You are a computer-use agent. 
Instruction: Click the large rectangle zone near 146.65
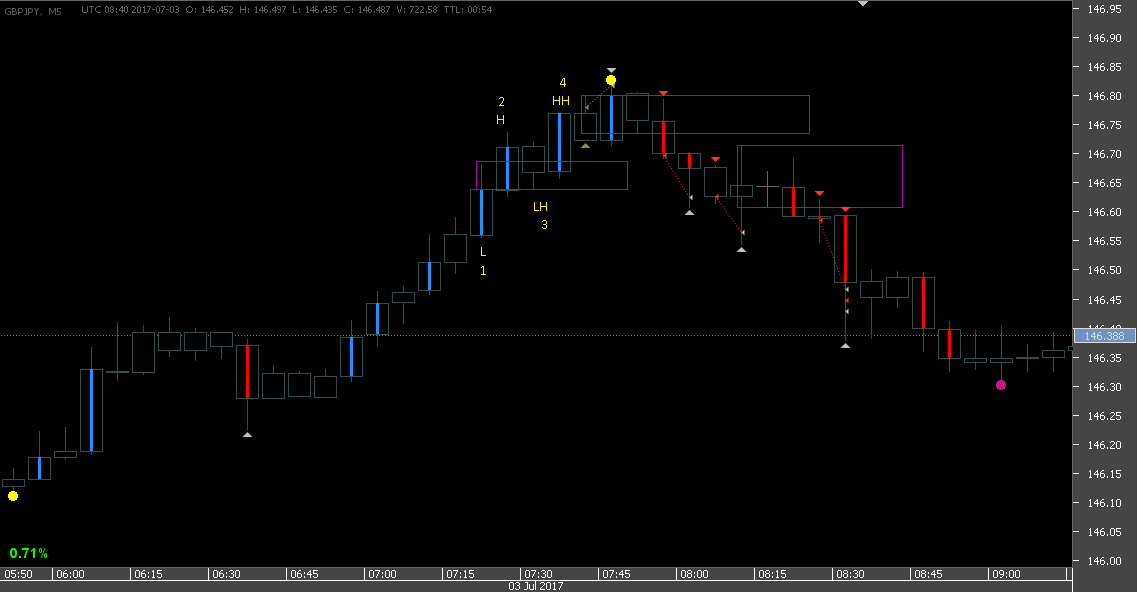pyautogui.click(x=820, y=175)
